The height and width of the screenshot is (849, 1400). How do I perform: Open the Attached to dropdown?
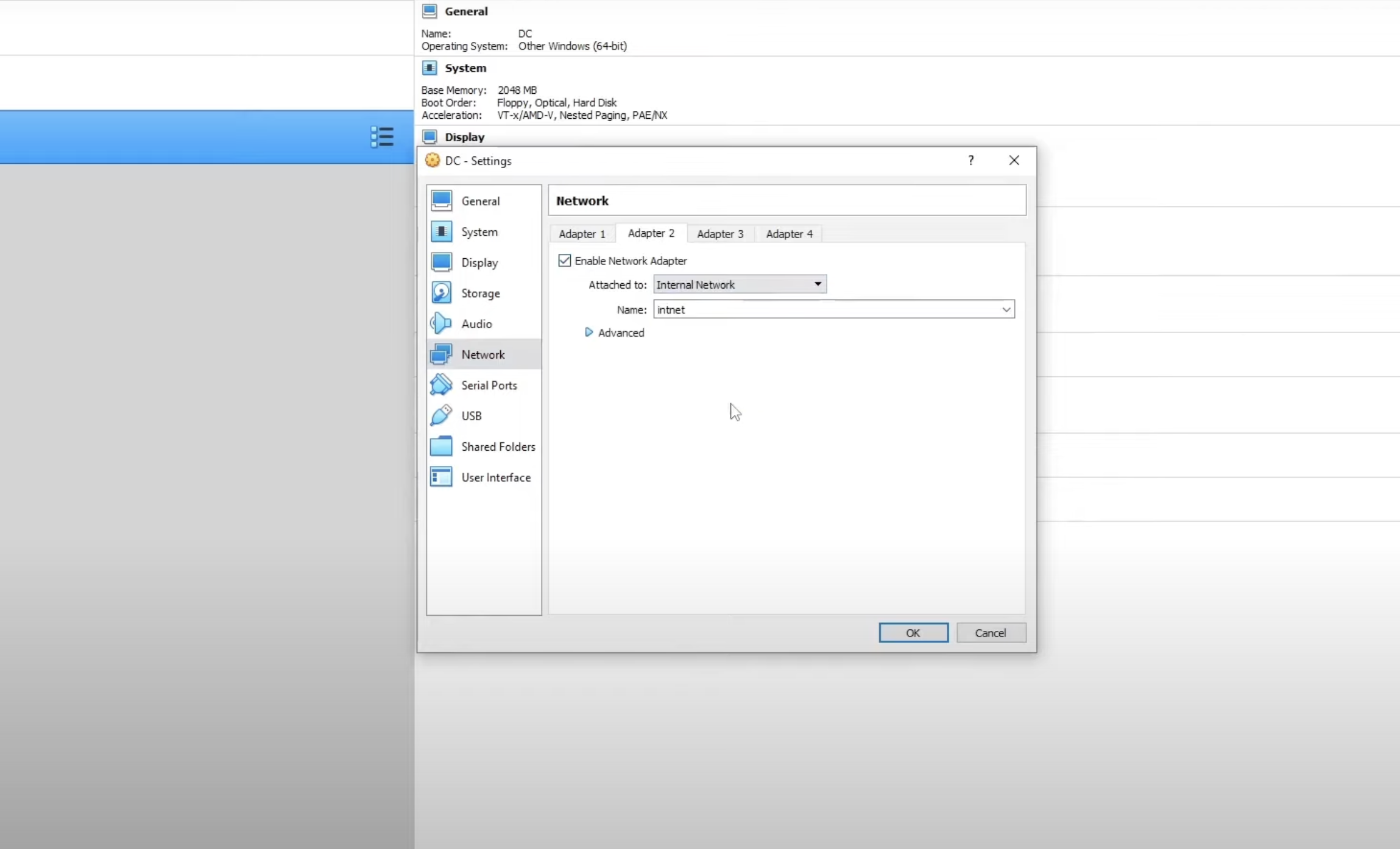point(739,284)
